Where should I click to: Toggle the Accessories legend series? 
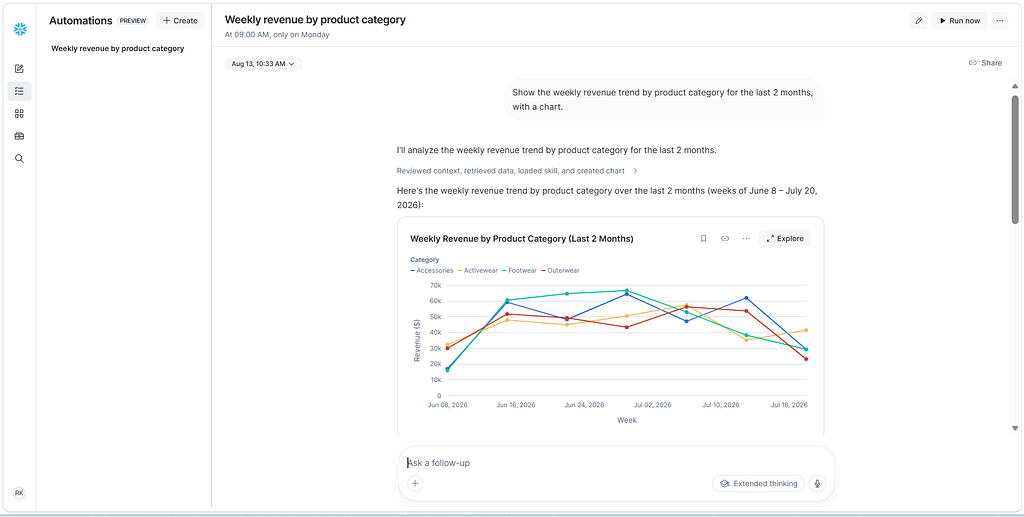click(x=432, y=270)
